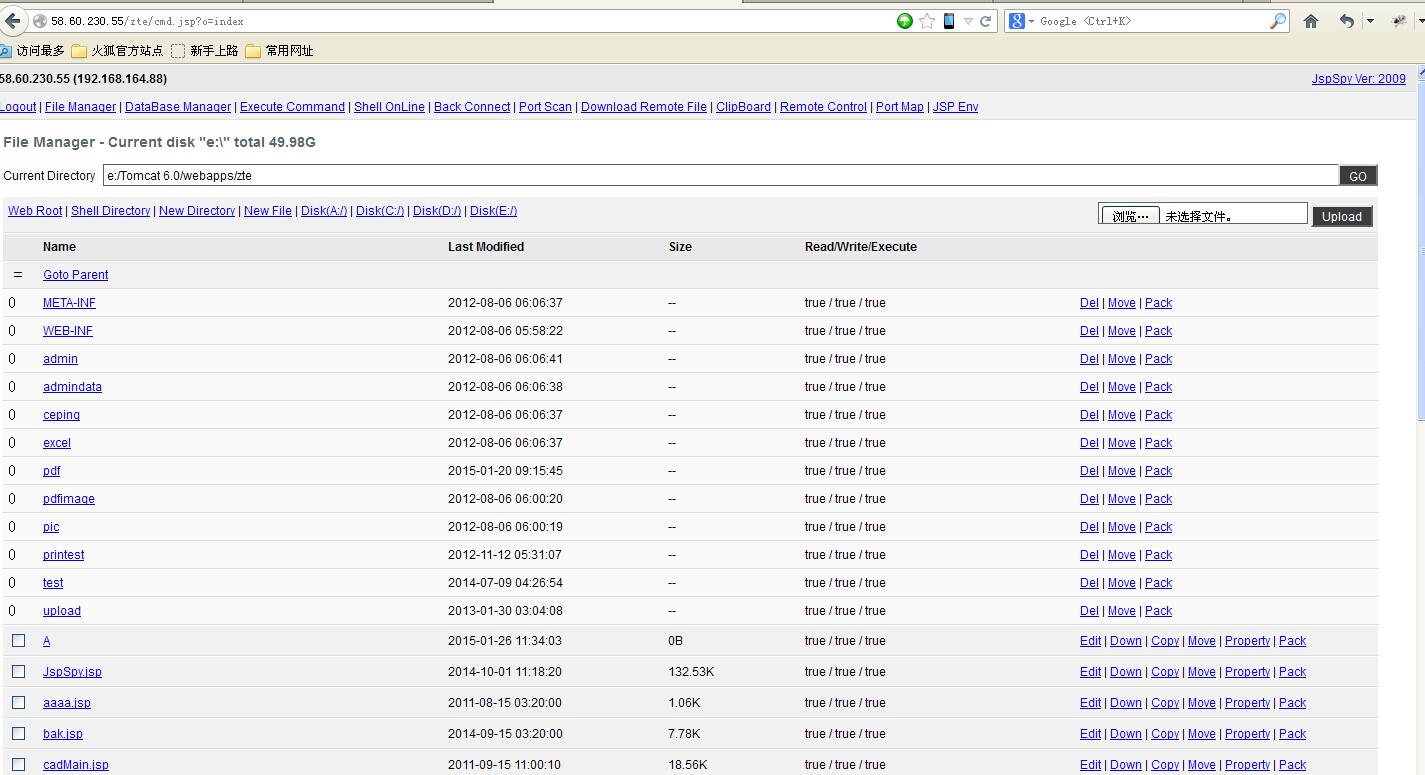1425x775 pixels.
Task: Click the browser URL address field
Action: click(x=470, y=21)
